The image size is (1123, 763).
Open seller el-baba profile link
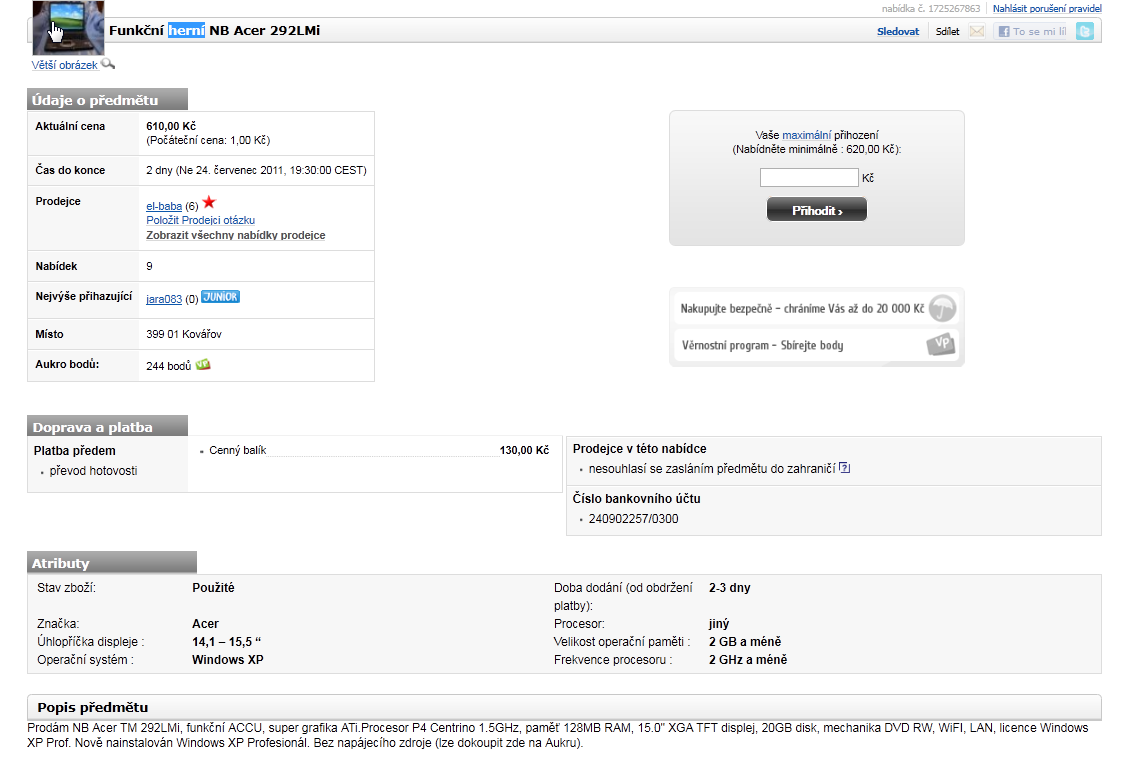pos(164,206)
